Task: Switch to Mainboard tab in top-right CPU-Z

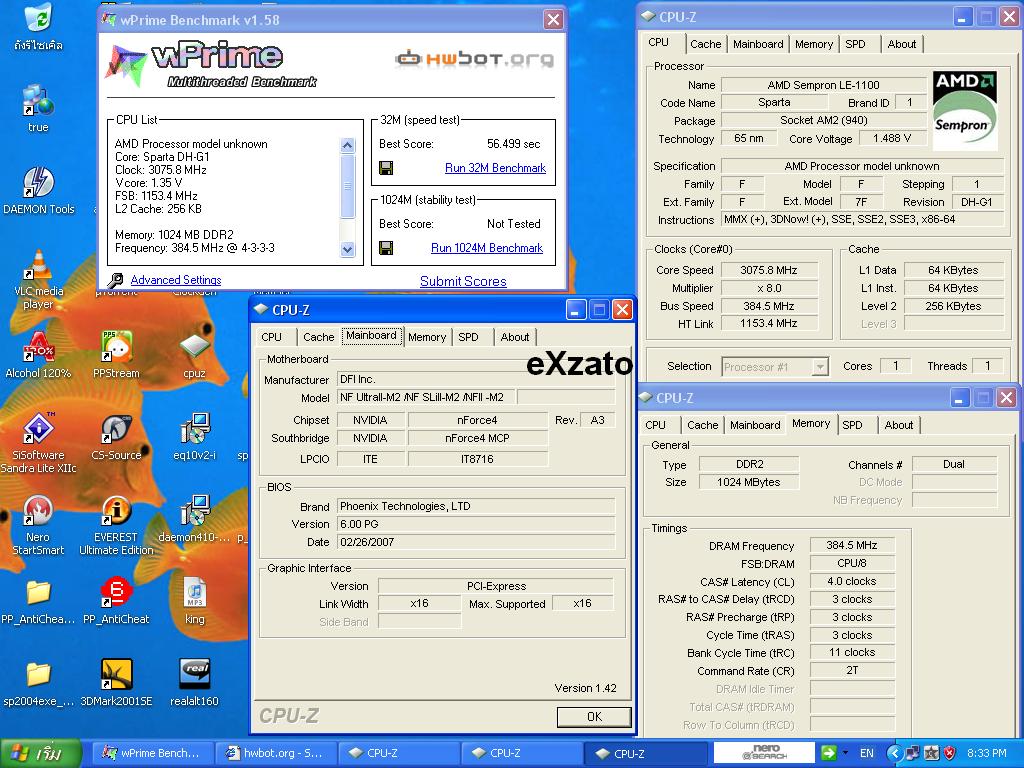Action: [x=758, y=44]
